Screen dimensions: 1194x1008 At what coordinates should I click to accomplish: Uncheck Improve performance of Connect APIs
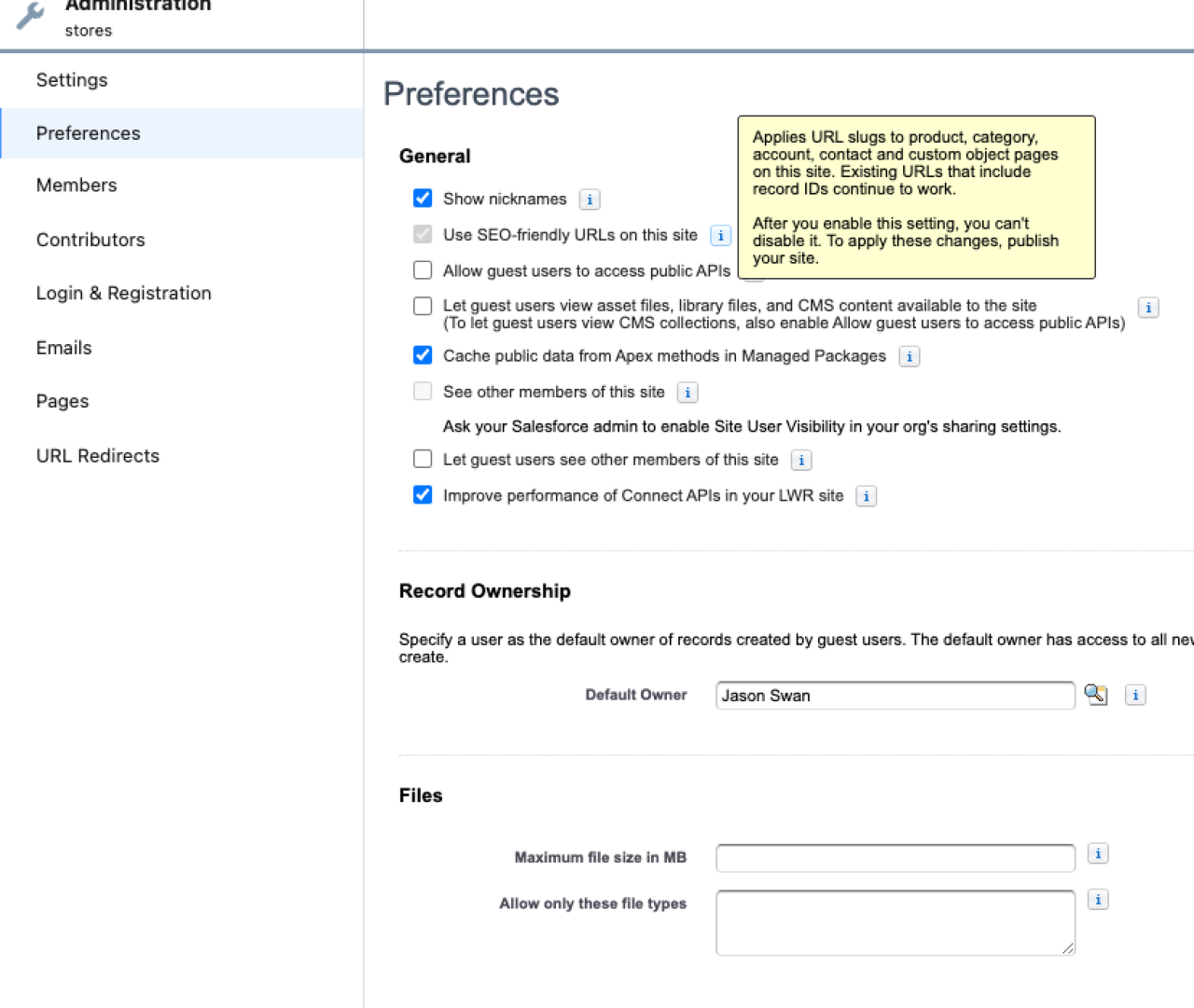coord(423,494)
